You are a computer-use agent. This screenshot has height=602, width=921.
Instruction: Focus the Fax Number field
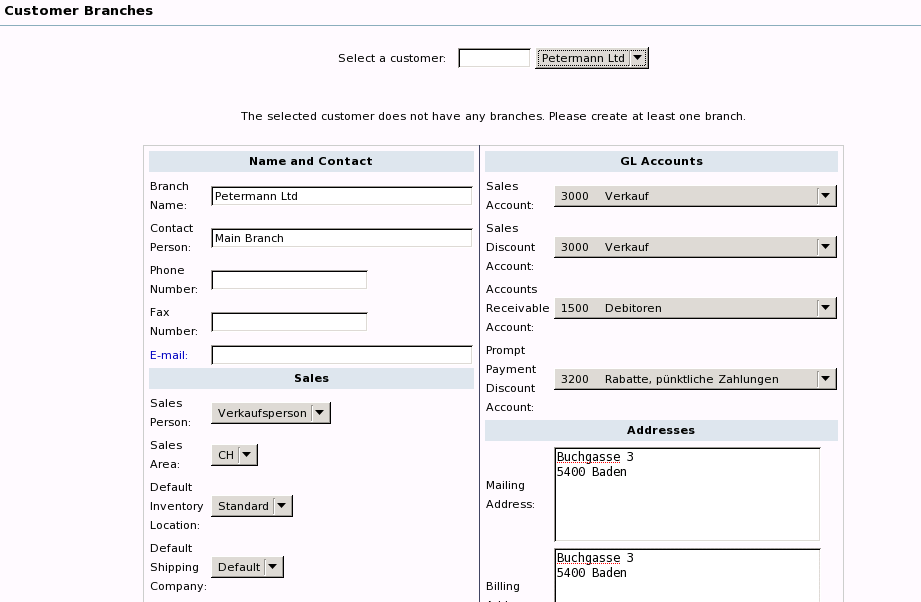[289, 322]
